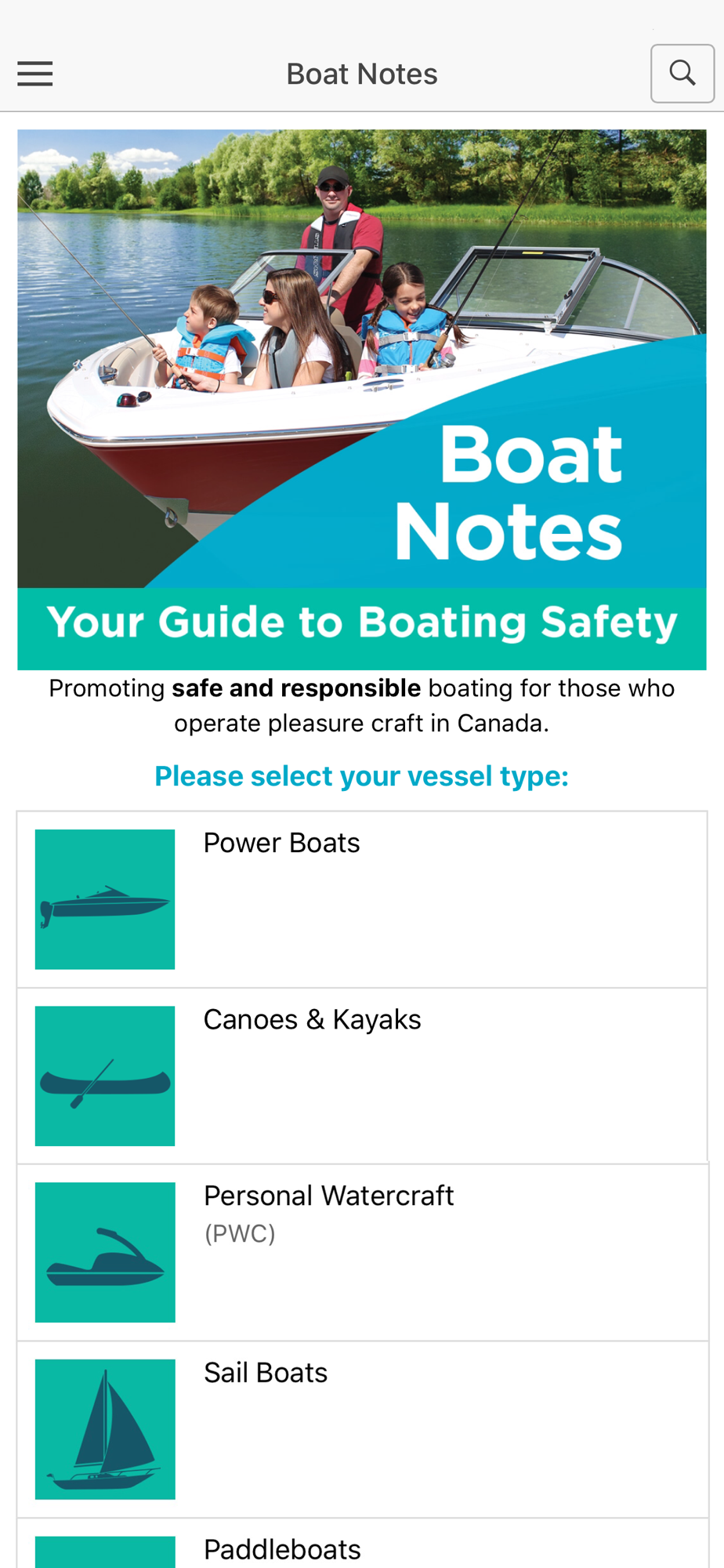Viewport: 724px width, 1568px height.
Task: Tap the search magnifier button
Action: 682,74
